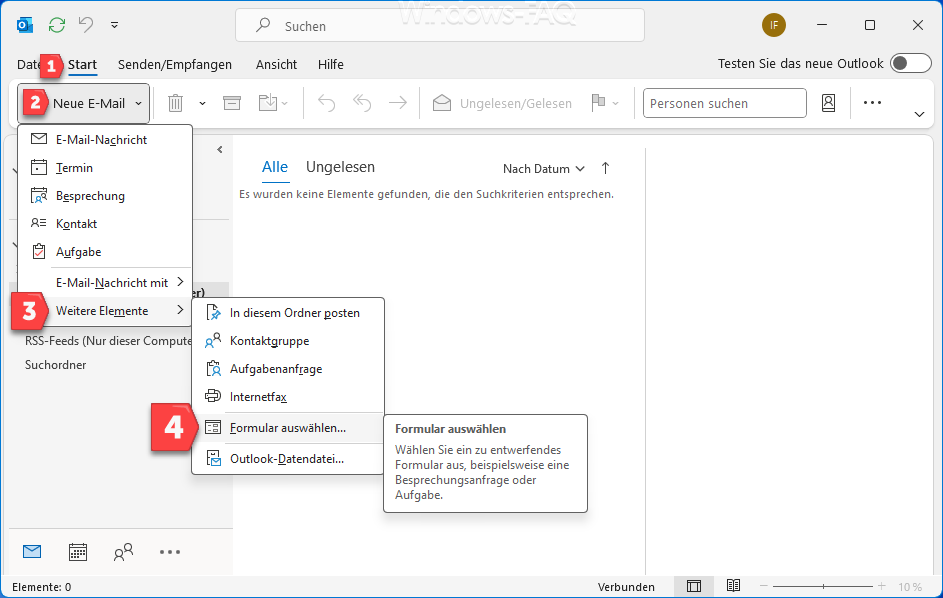Viewport: 943px width, 598px height.
Task: Select the RSS-Feeds folder
Action: [108, 341]
